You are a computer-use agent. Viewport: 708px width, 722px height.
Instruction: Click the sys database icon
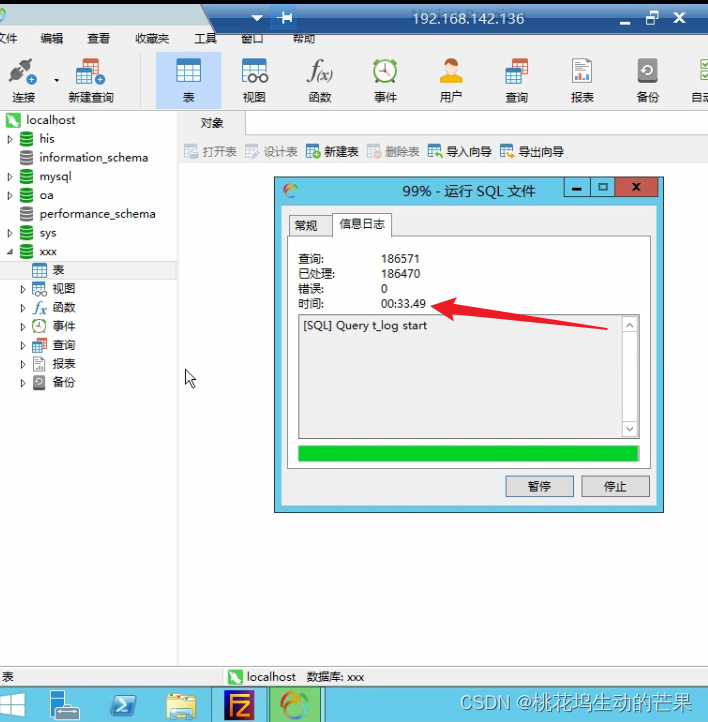coord(26,233)
